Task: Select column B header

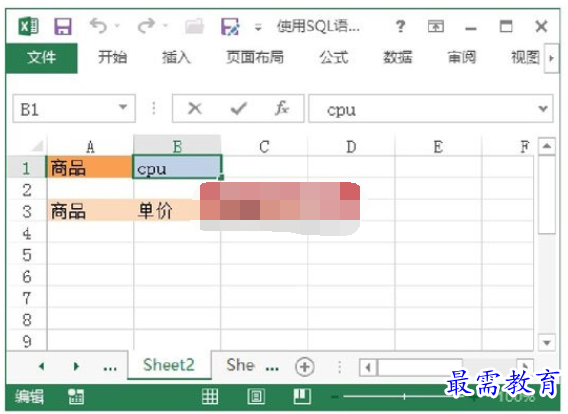Action: 177,147
